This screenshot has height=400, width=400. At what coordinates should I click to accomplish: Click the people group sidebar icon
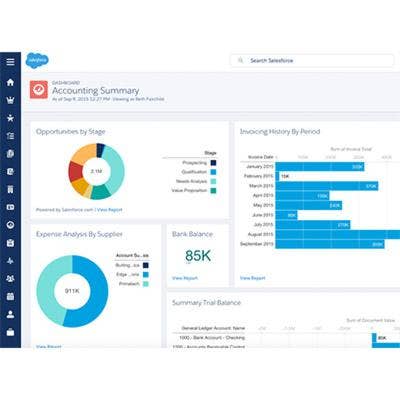(10, 279)
